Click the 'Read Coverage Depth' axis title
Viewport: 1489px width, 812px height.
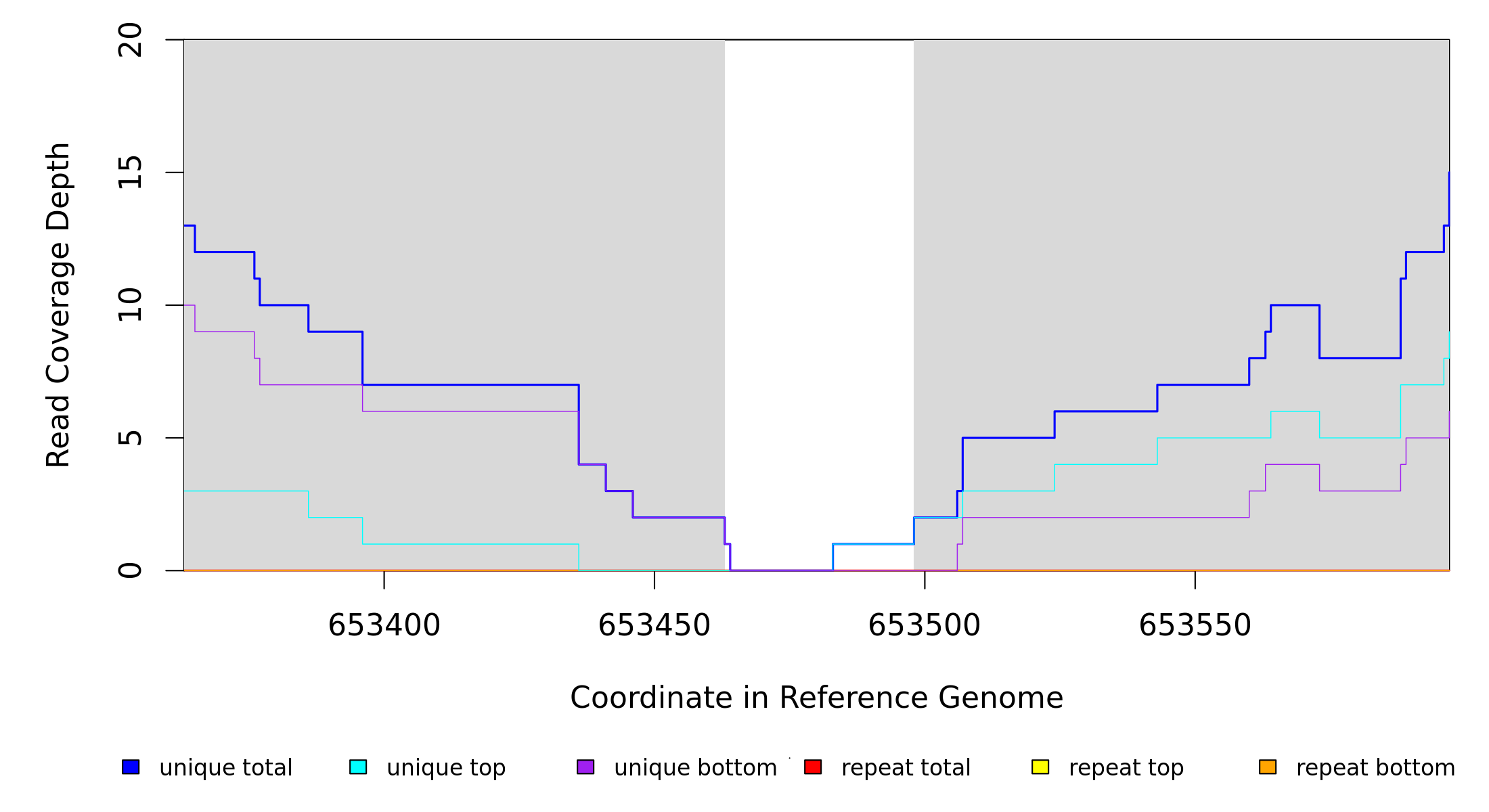click(x=58, y=305)
